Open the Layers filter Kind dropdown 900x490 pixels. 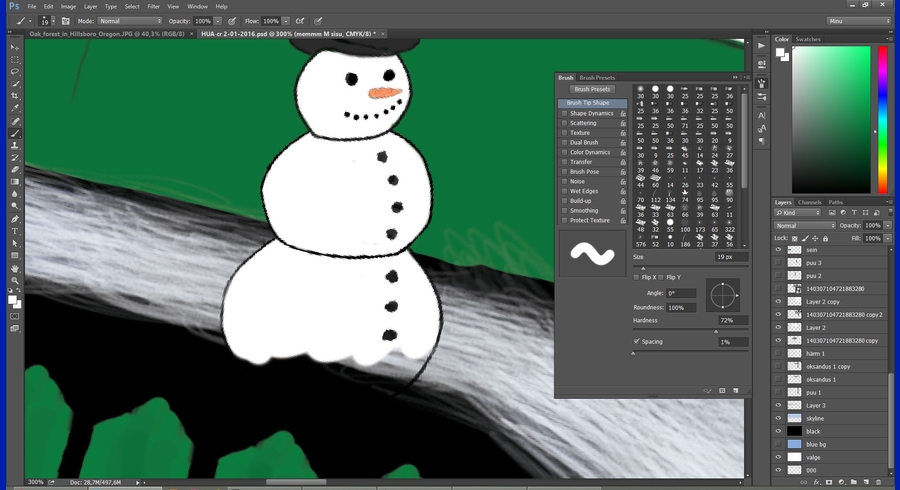[797, 213]
